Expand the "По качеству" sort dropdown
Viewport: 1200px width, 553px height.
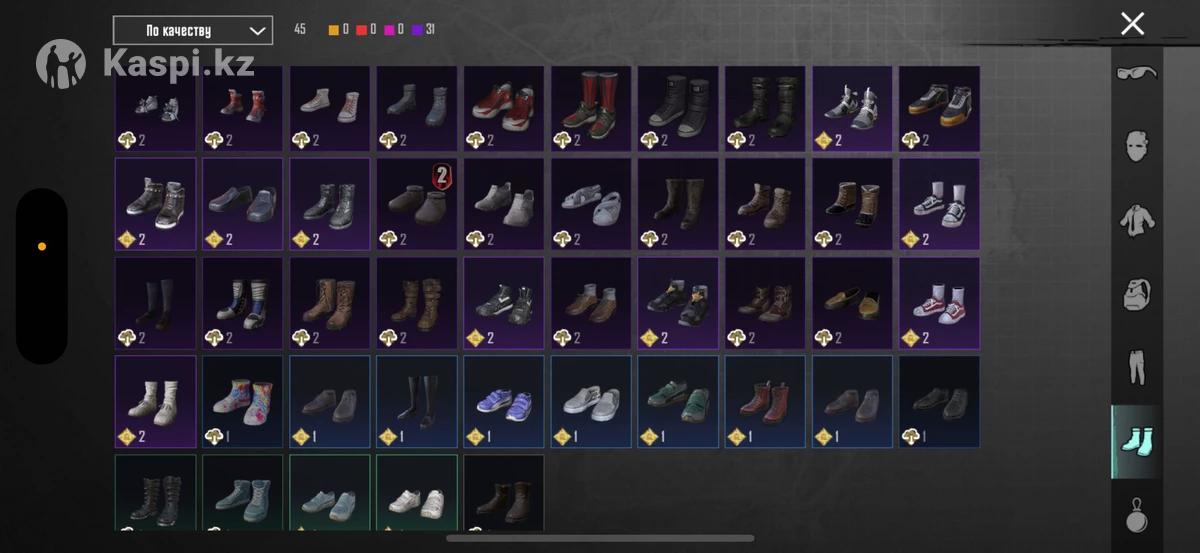[193, 30]
